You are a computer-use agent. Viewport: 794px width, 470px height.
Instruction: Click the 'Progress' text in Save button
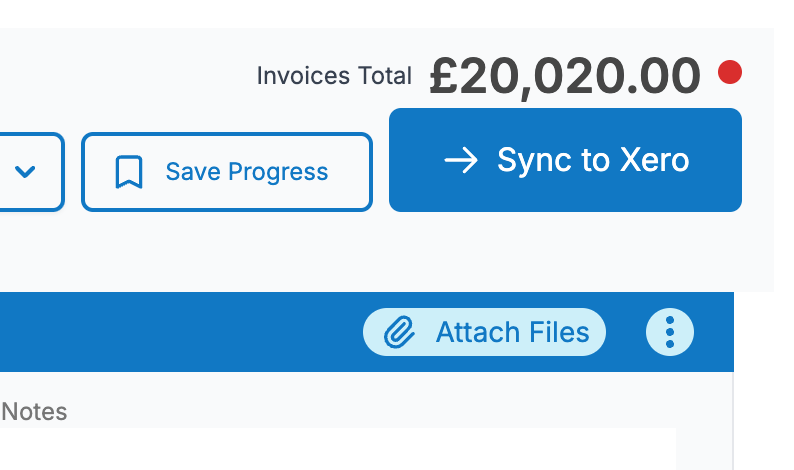[278, 173]
